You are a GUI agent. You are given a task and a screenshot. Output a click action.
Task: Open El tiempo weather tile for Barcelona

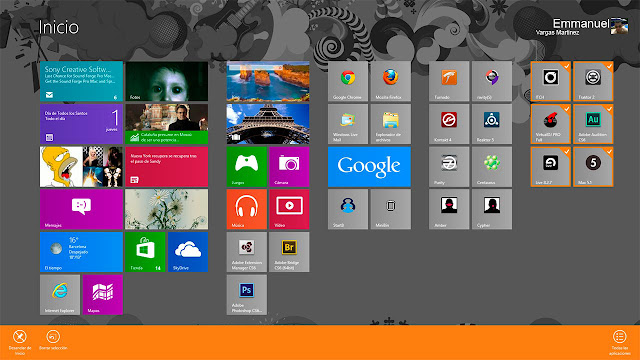point(81,252)
